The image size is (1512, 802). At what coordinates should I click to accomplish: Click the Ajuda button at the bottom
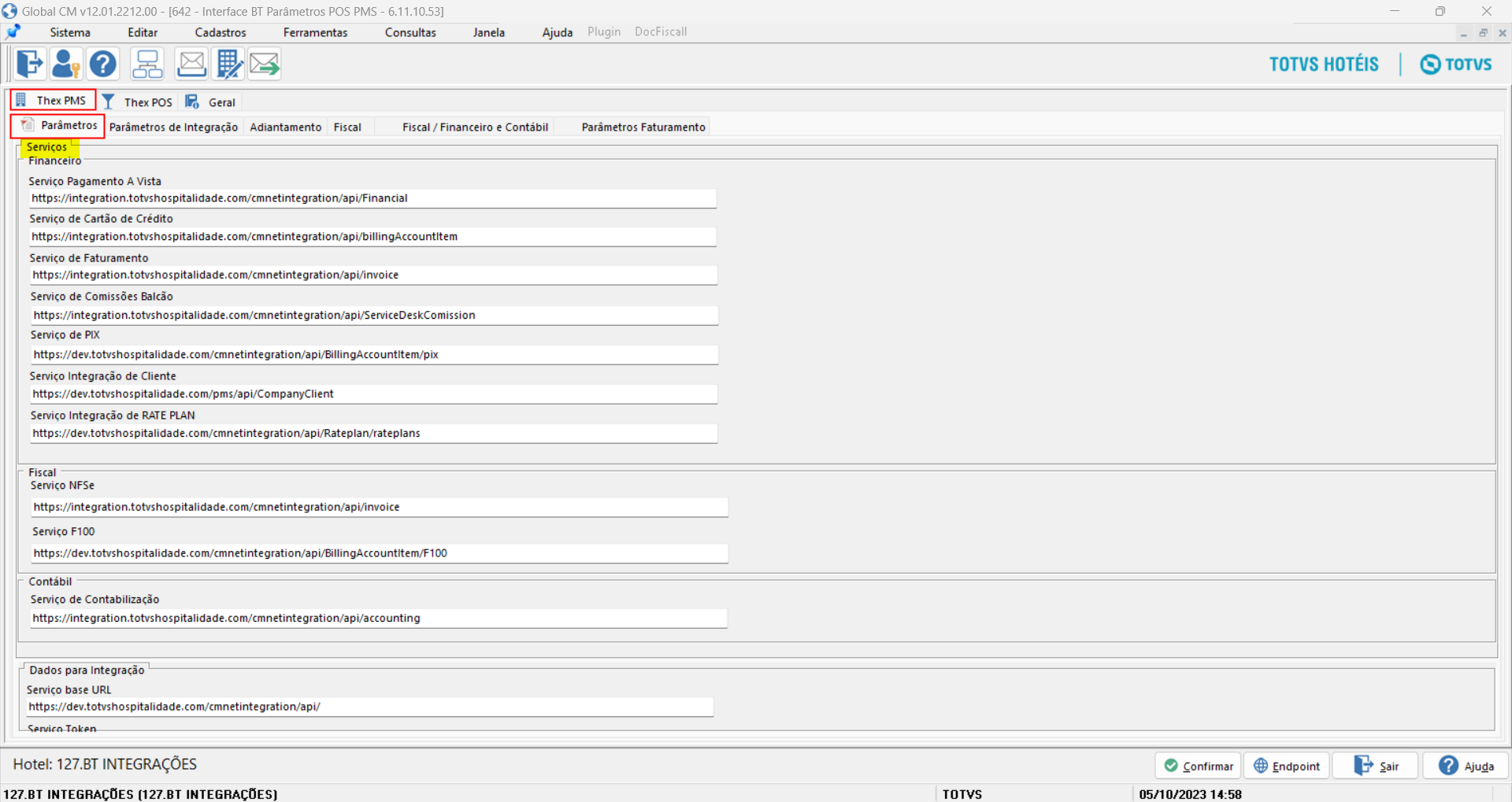click(1466, 766)
